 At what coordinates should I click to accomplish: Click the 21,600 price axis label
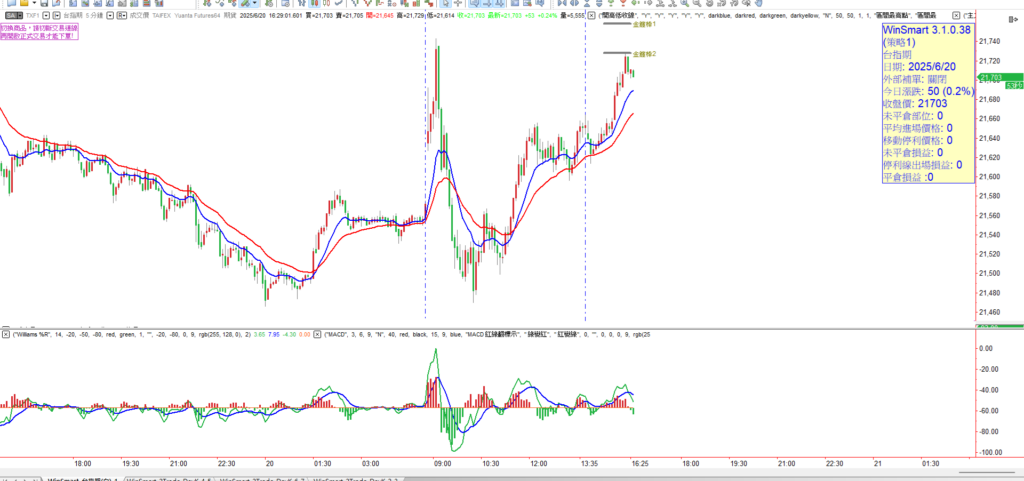coord(991,177)
